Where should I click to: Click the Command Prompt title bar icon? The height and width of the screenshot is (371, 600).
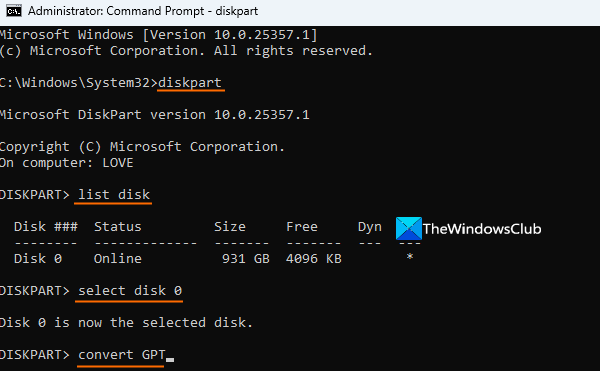[x=14, y=11]
